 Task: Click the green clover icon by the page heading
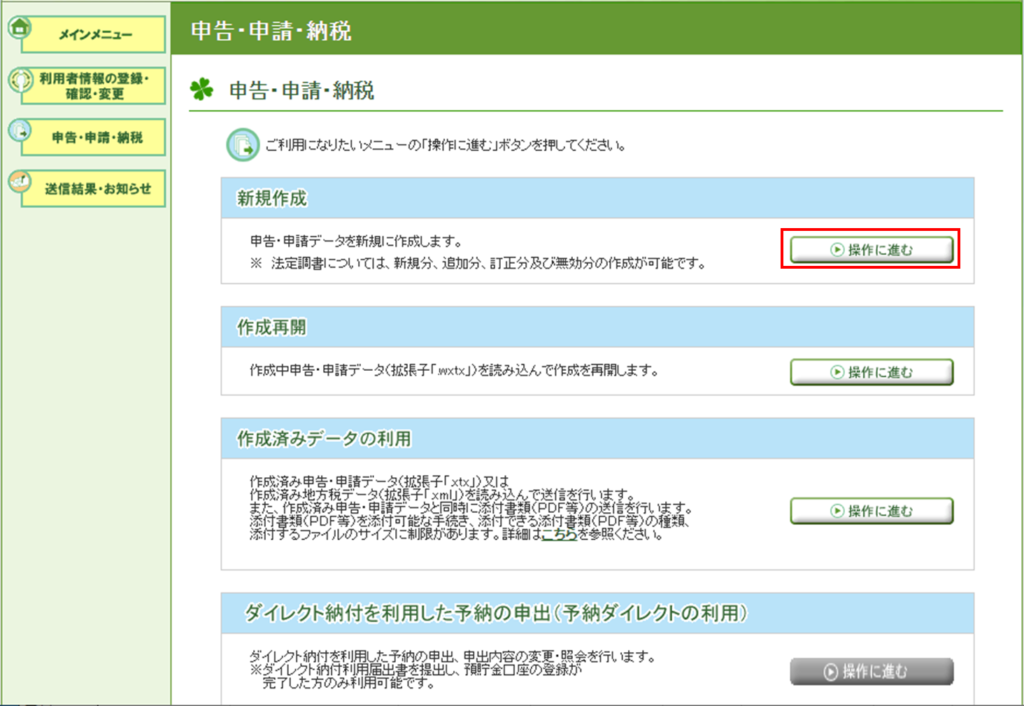202,91
